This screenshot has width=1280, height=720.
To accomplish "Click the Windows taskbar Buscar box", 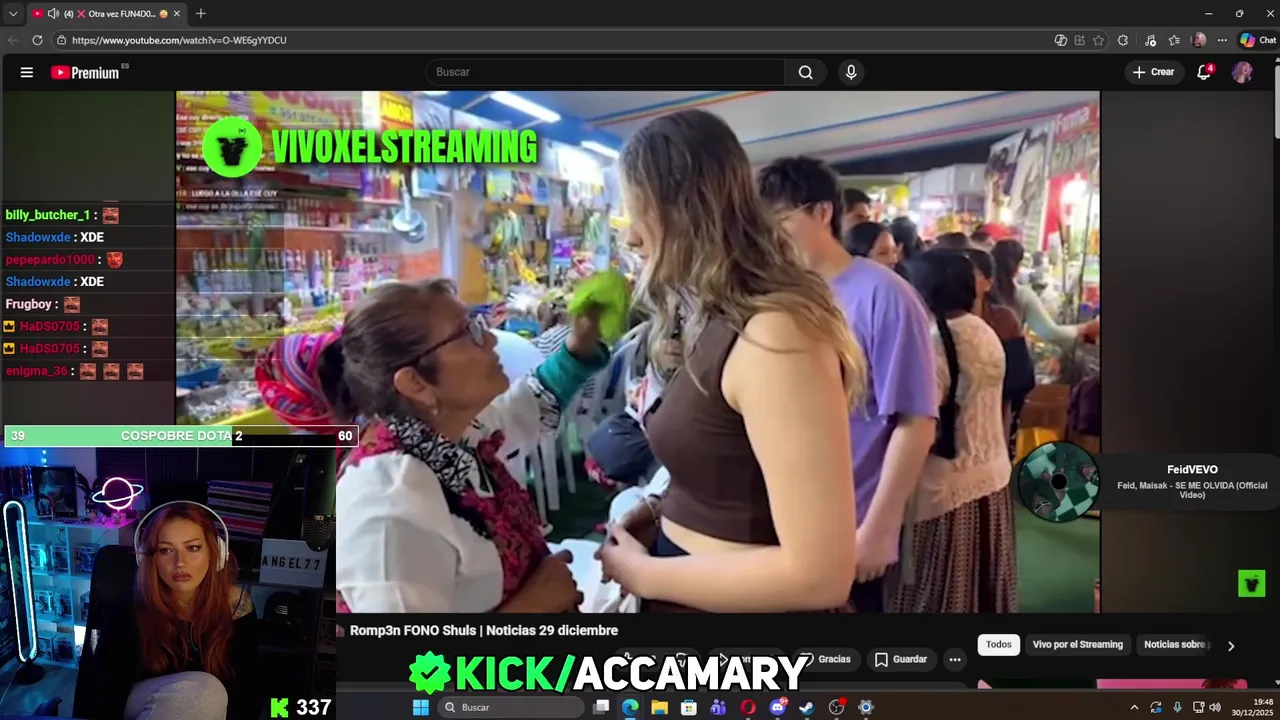I will (x=510, y=707).
